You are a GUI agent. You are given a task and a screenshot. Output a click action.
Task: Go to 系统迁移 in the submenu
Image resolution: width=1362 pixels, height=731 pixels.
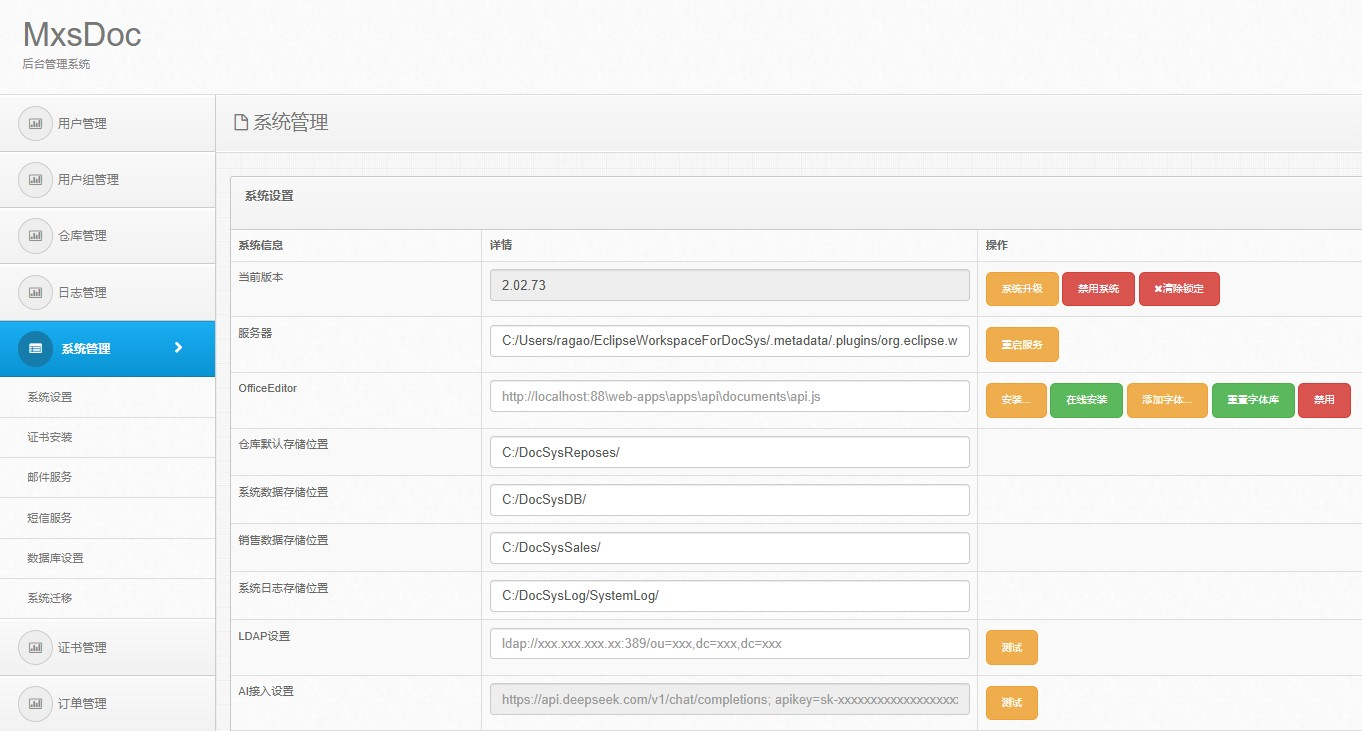pyautogui.click(x=107, y=598)
